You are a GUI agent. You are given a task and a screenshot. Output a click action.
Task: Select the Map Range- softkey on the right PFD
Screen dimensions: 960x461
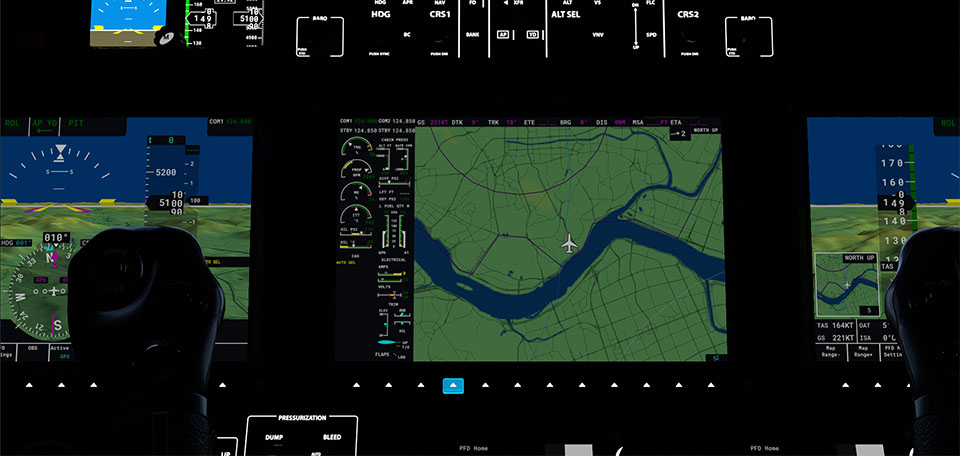(830, 351)
